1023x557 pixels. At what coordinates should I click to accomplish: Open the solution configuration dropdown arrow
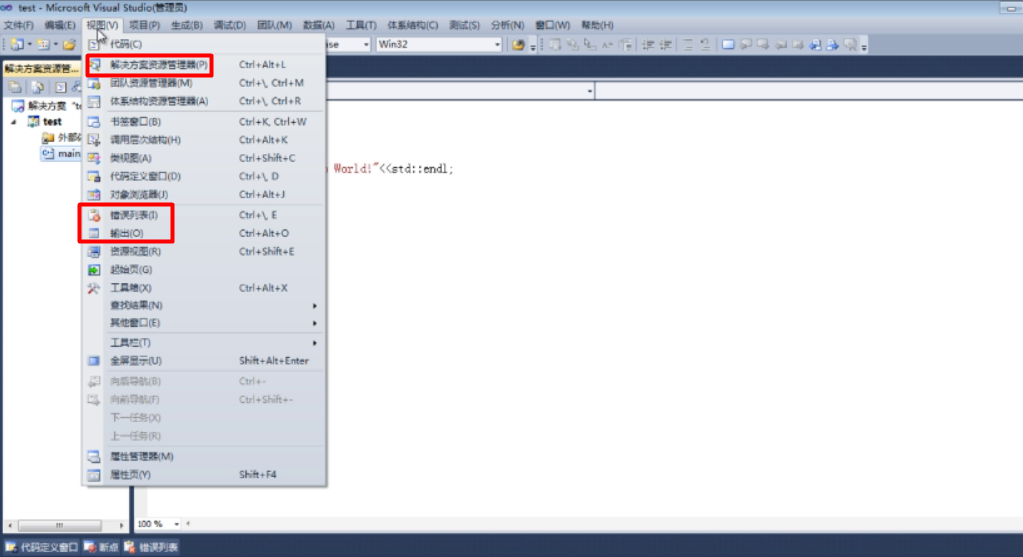366,44
